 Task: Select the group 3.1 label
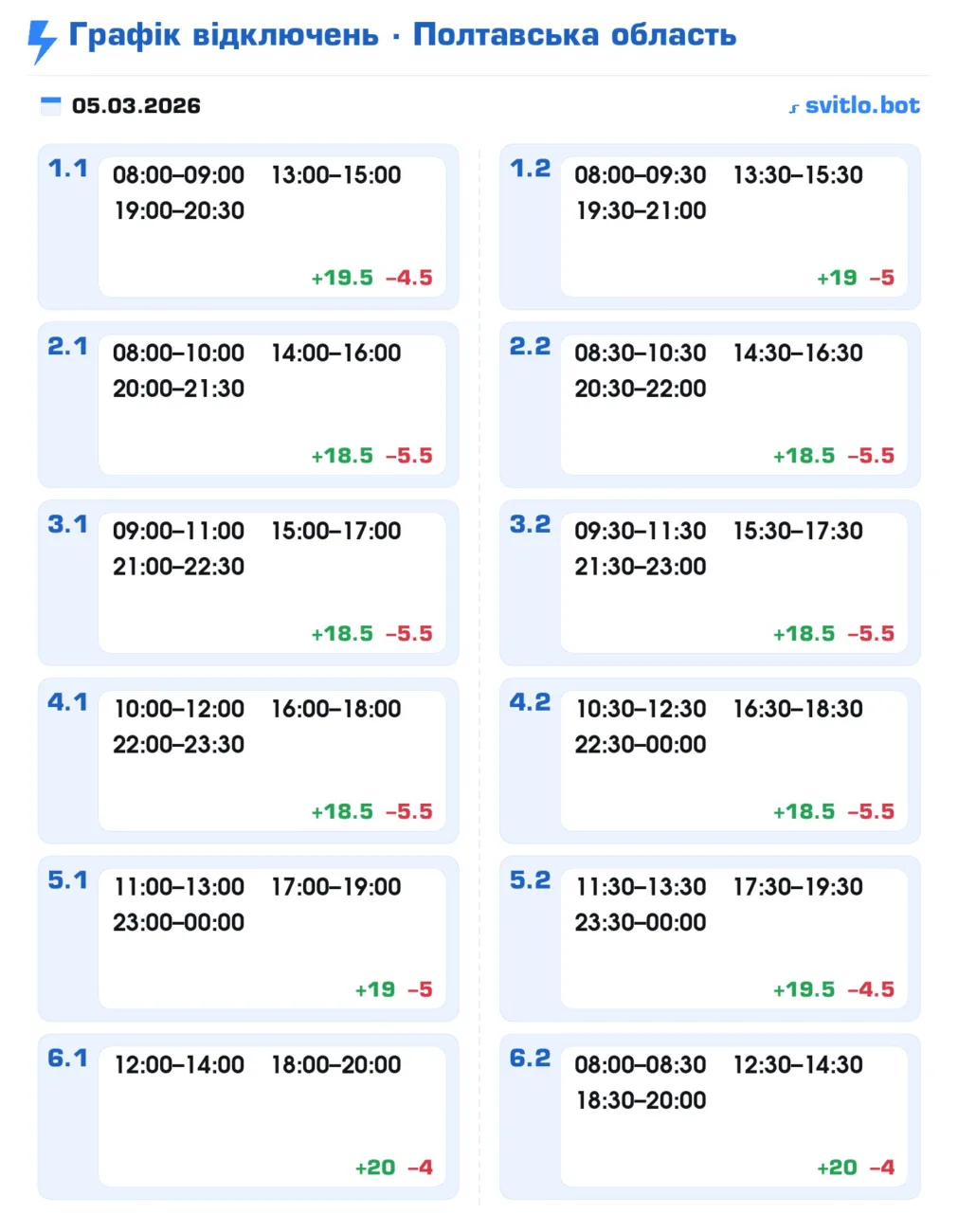(67, 525)
